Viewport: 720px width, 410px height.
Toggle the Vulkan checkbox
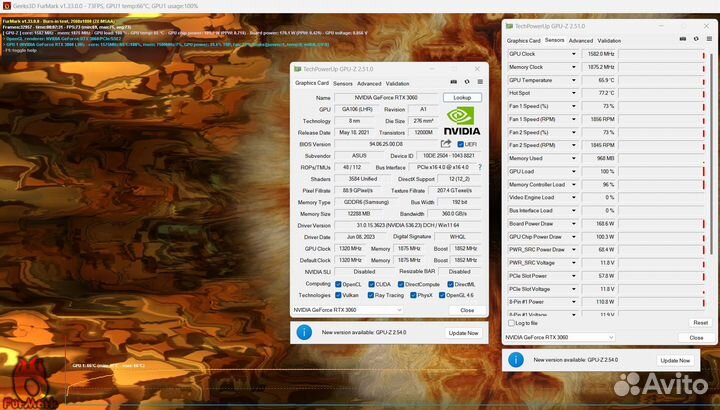(338, 295)
